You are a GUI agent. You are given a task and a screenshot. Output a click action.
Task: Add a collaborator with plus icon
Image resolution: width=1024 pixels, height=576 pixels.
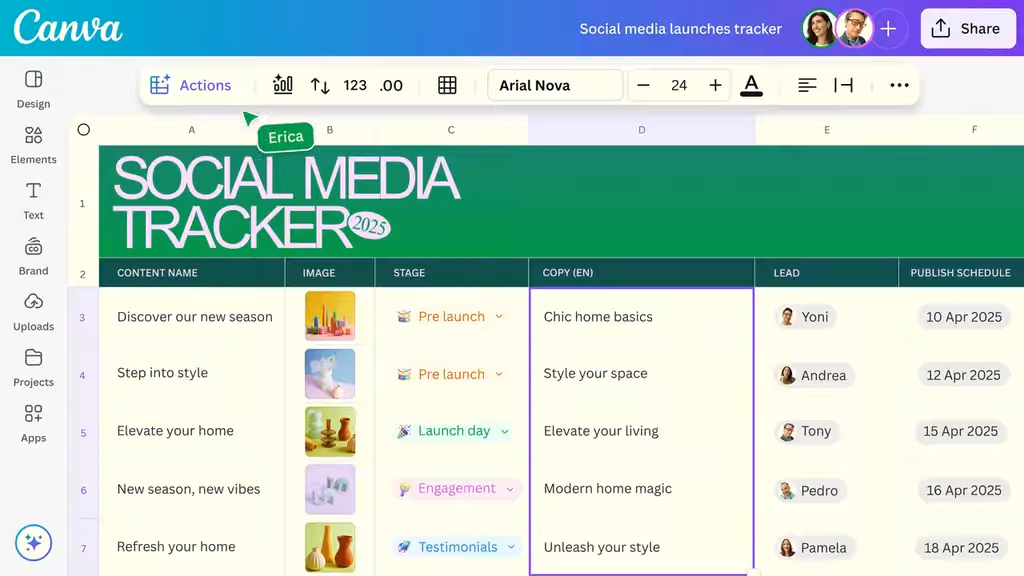888,29
